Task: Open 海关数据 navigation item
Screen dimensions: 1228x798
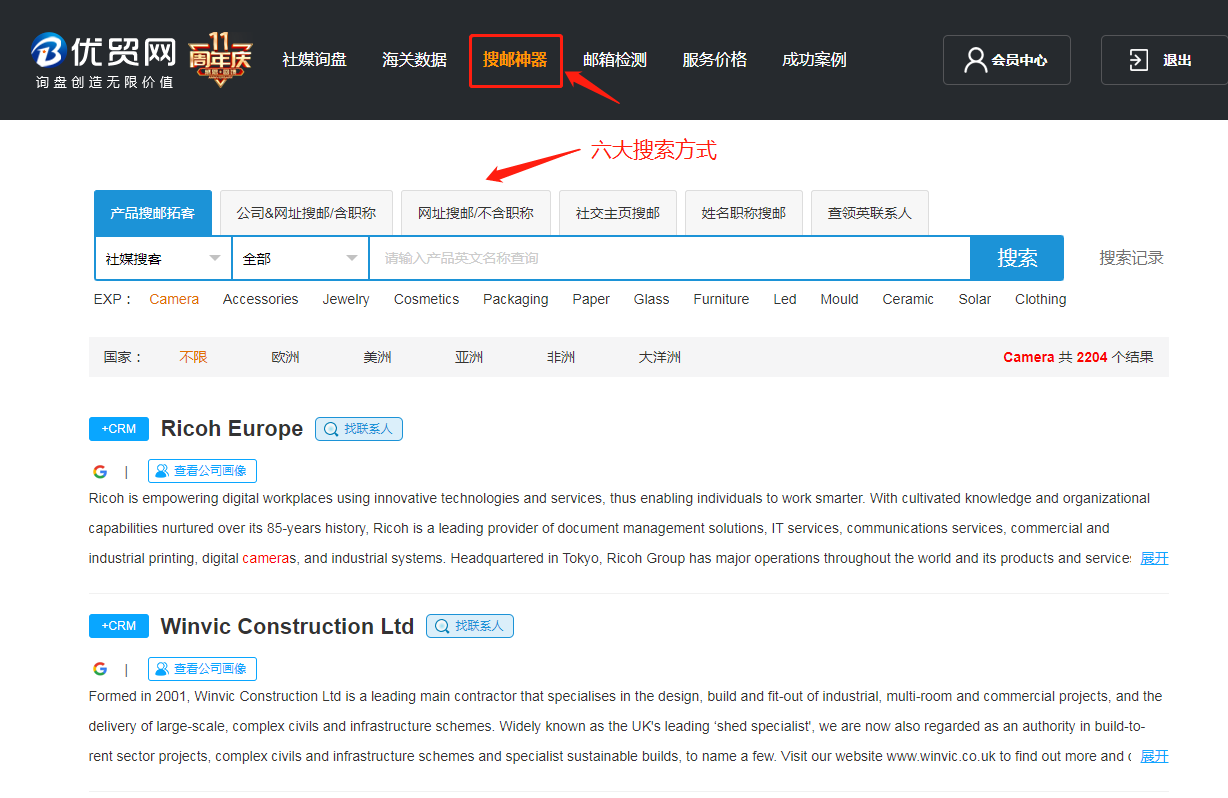Action: pos(414,60)
